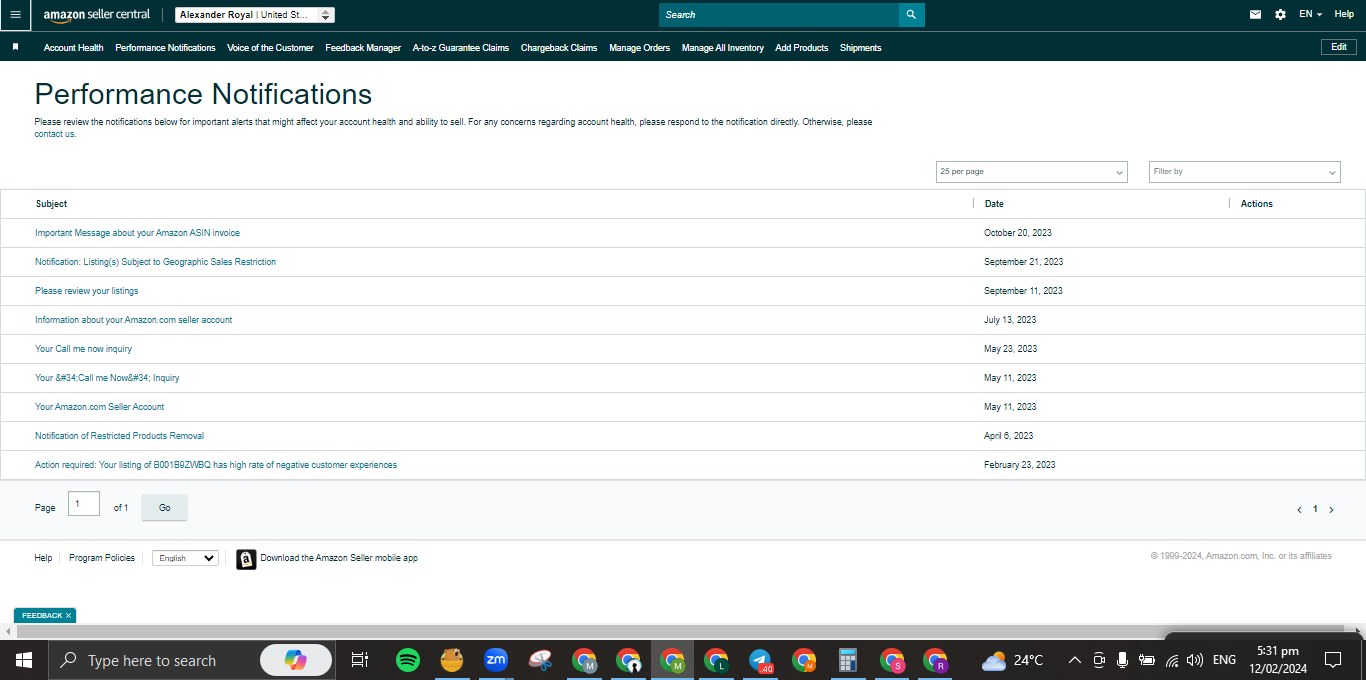Open Manage All Inventory
This screenshot has width=1366, height=680.
723,48
